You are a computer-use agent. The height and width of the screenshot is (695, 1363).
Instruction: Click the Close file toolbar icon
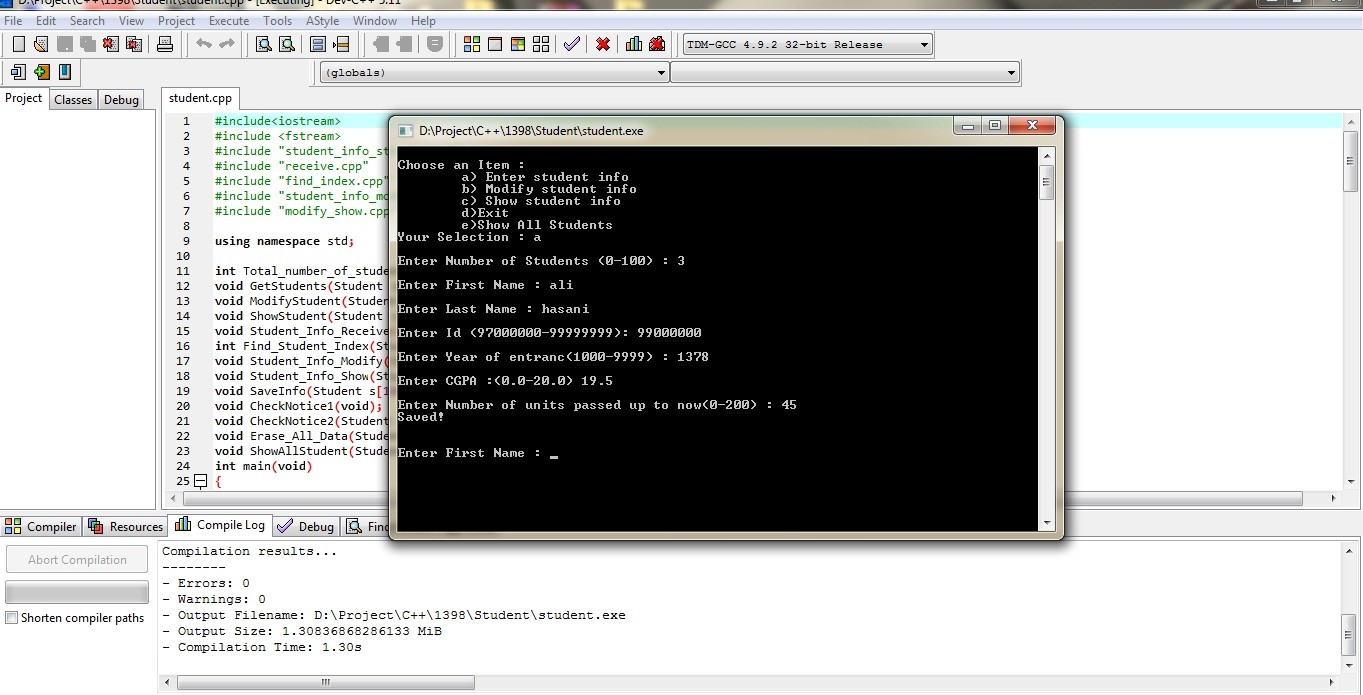(111, 44)
